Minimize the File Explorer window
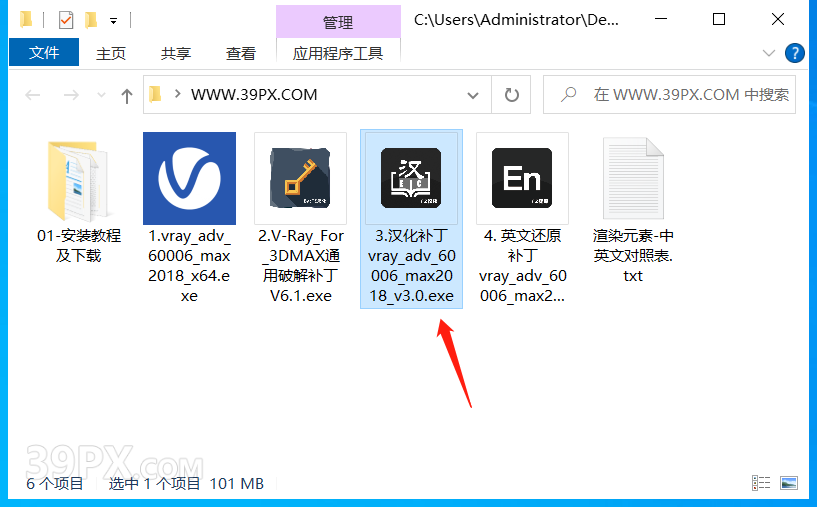 point(661,19)
